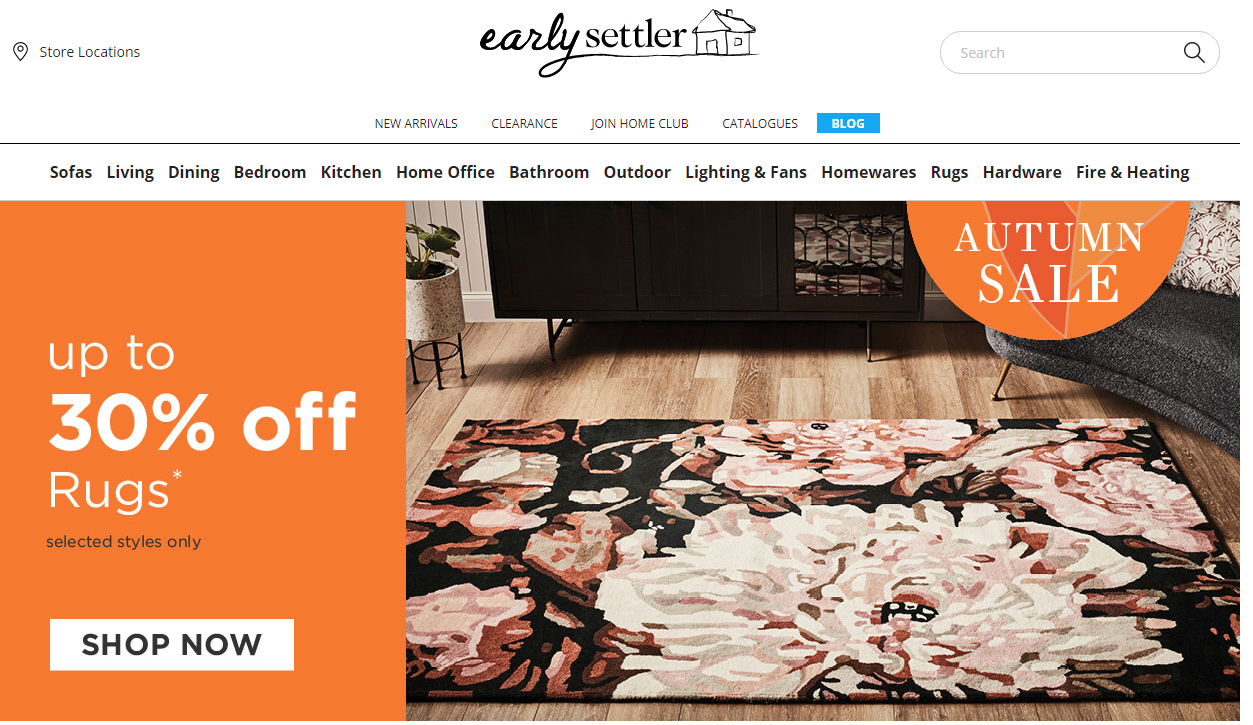The height and width of the screenshot is (725, 1253).
Task: Open the New Arrivals link
Action: click(416, 124)
